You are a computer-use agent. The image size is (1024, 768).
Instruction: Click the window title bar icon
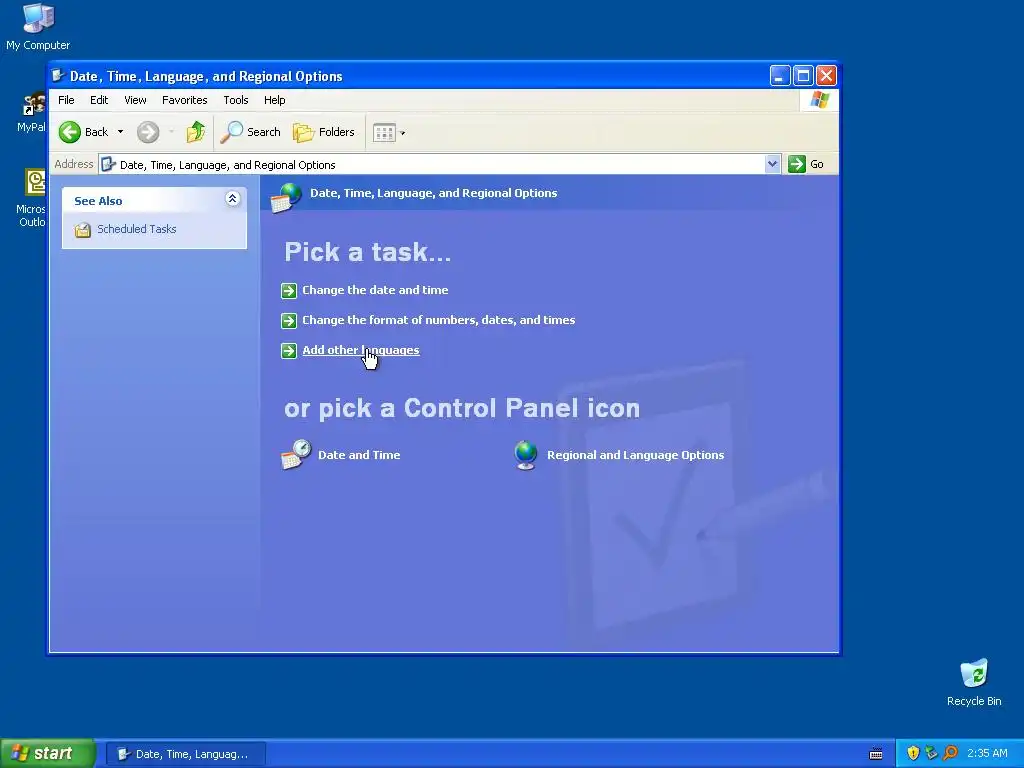click(58, 76)
